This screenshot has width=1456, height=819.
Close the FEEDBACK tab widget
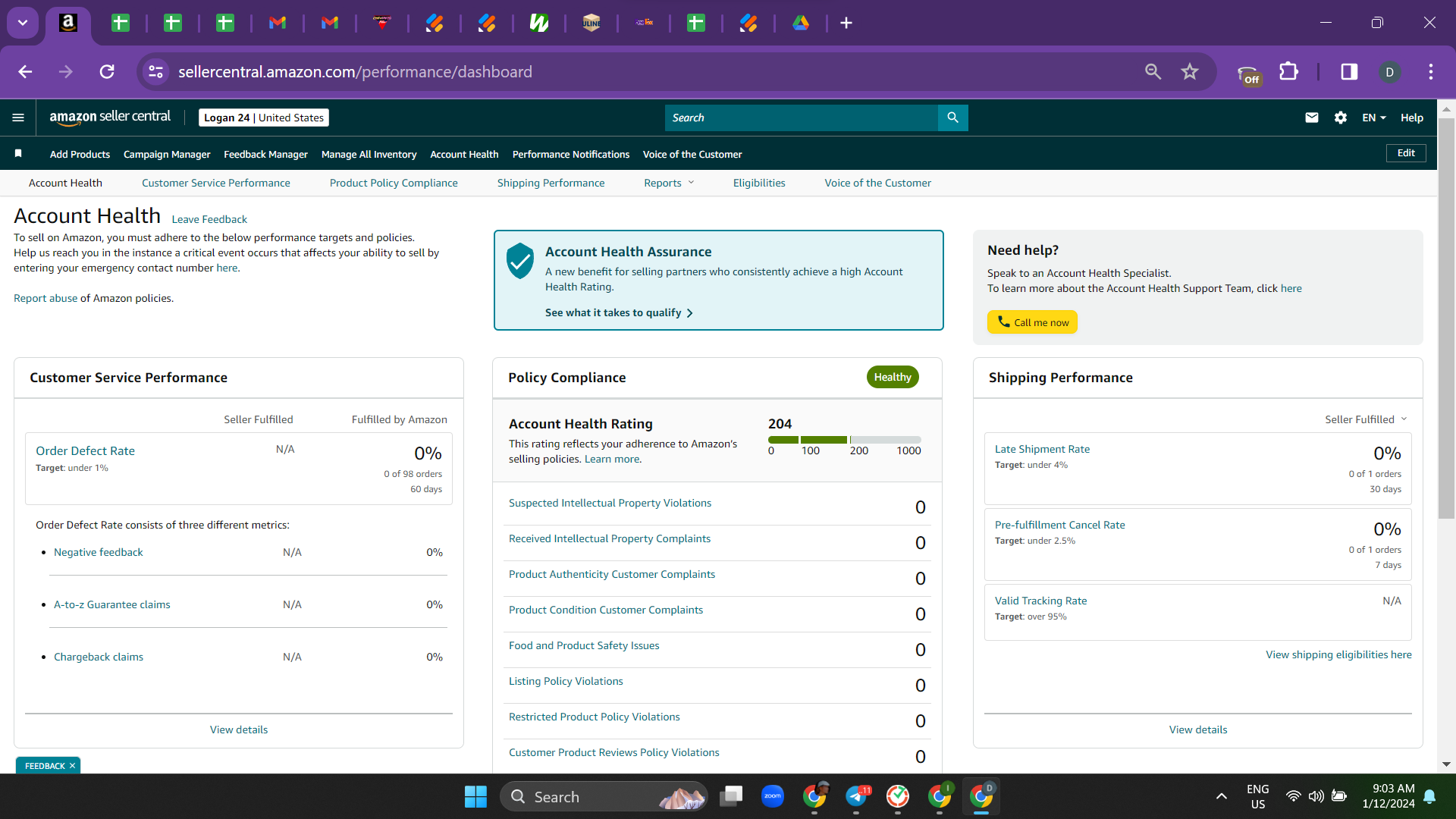72,766
